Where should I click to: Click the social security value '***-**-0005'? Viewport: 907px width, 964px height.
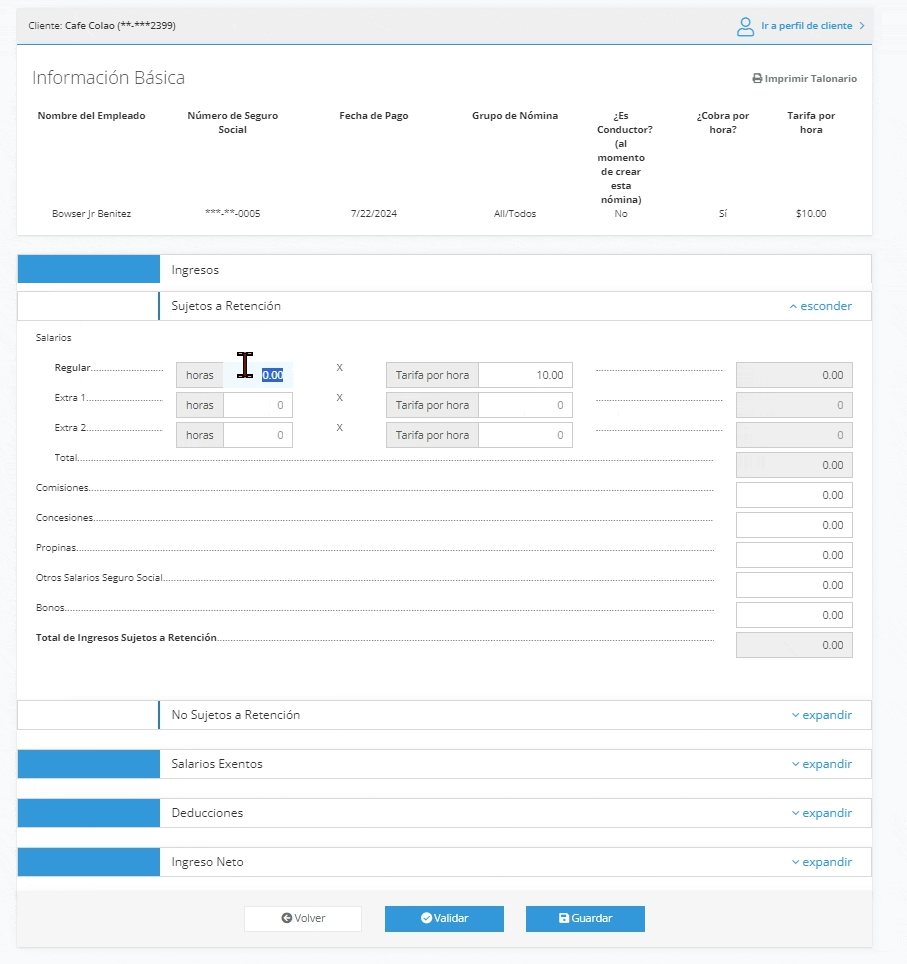coord(232,213)
